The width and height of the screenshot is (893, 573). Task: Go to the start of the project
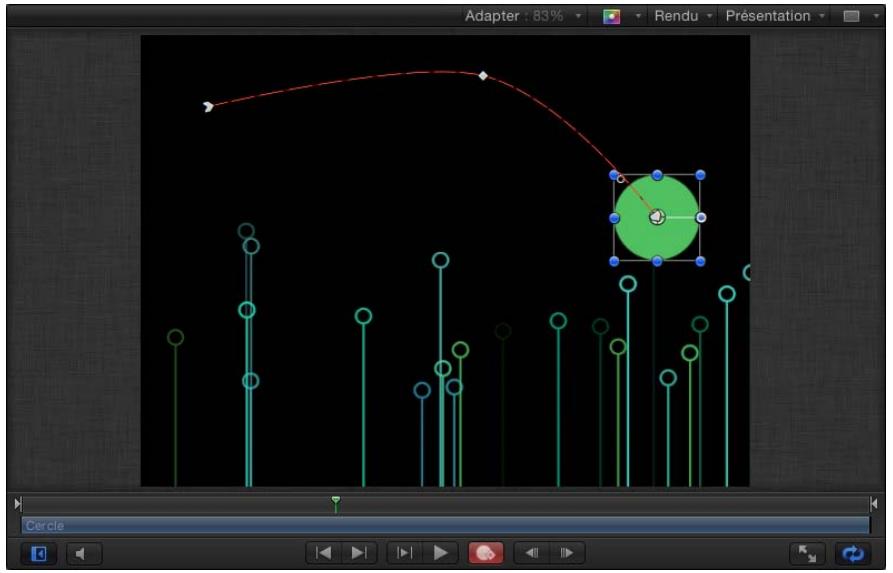tap(323, 552)
